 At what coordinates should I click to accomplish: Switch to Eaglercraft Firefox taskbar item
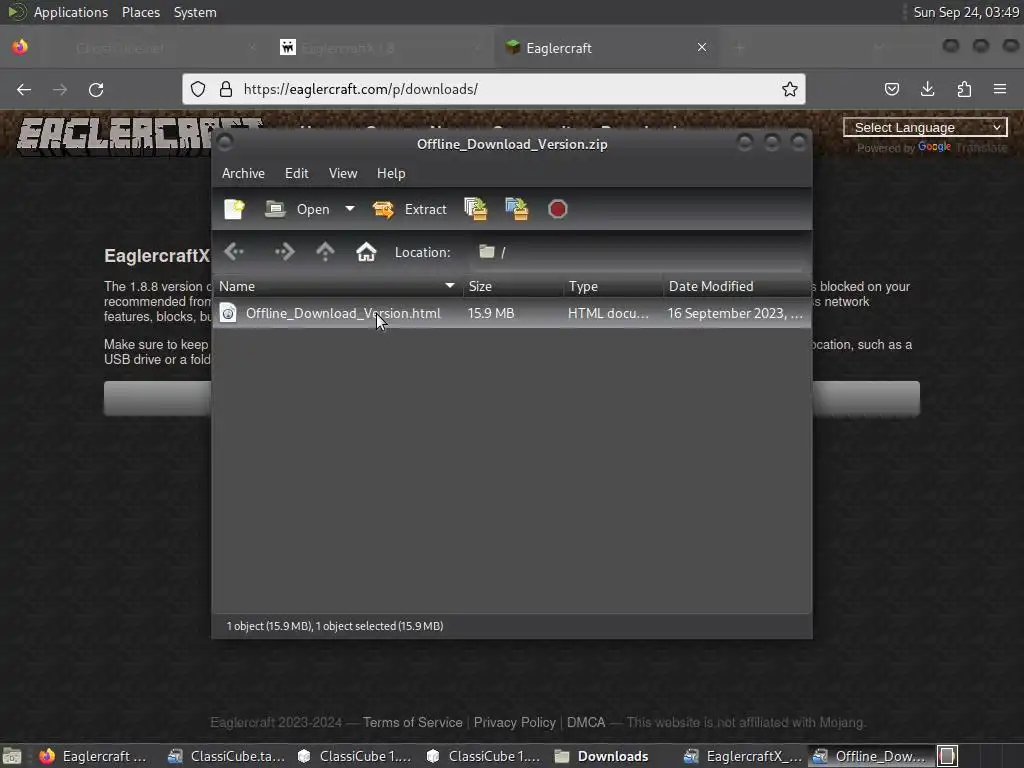(93, 756)
